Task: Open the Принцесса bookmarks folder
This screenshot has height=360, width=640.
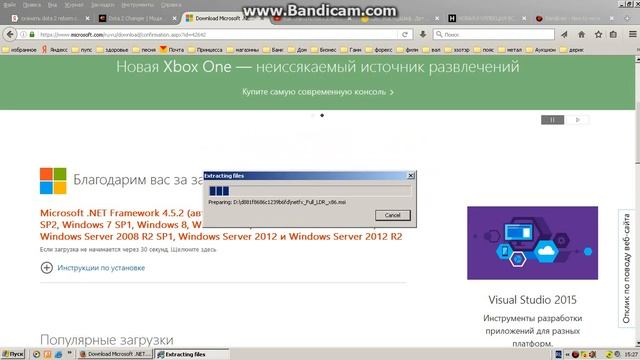Action: pyautogui.click(x=205, y=50)
